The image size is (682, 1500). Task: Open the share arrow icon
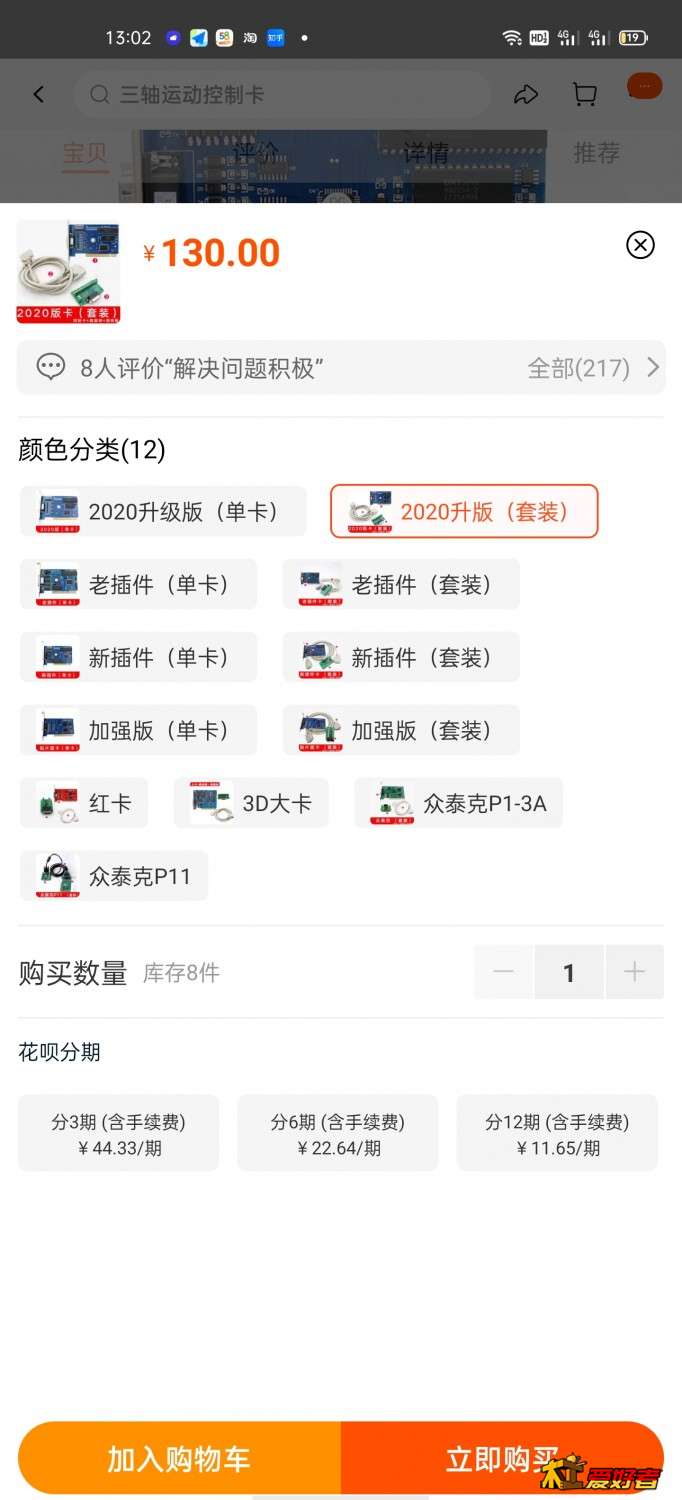click(x=526, y=95)
